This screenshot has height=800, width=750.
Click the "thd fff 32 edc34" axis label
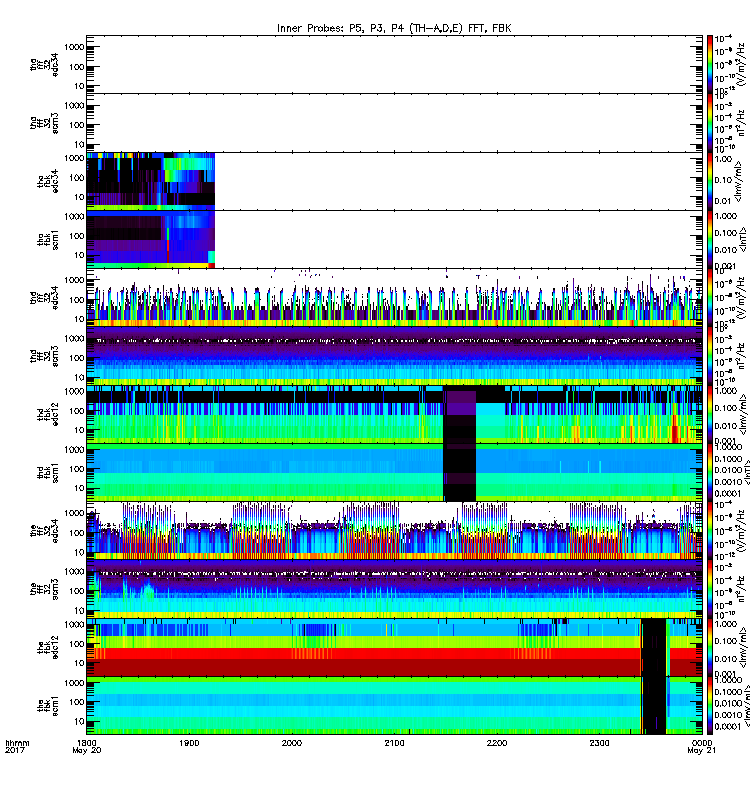coord(44,298)
